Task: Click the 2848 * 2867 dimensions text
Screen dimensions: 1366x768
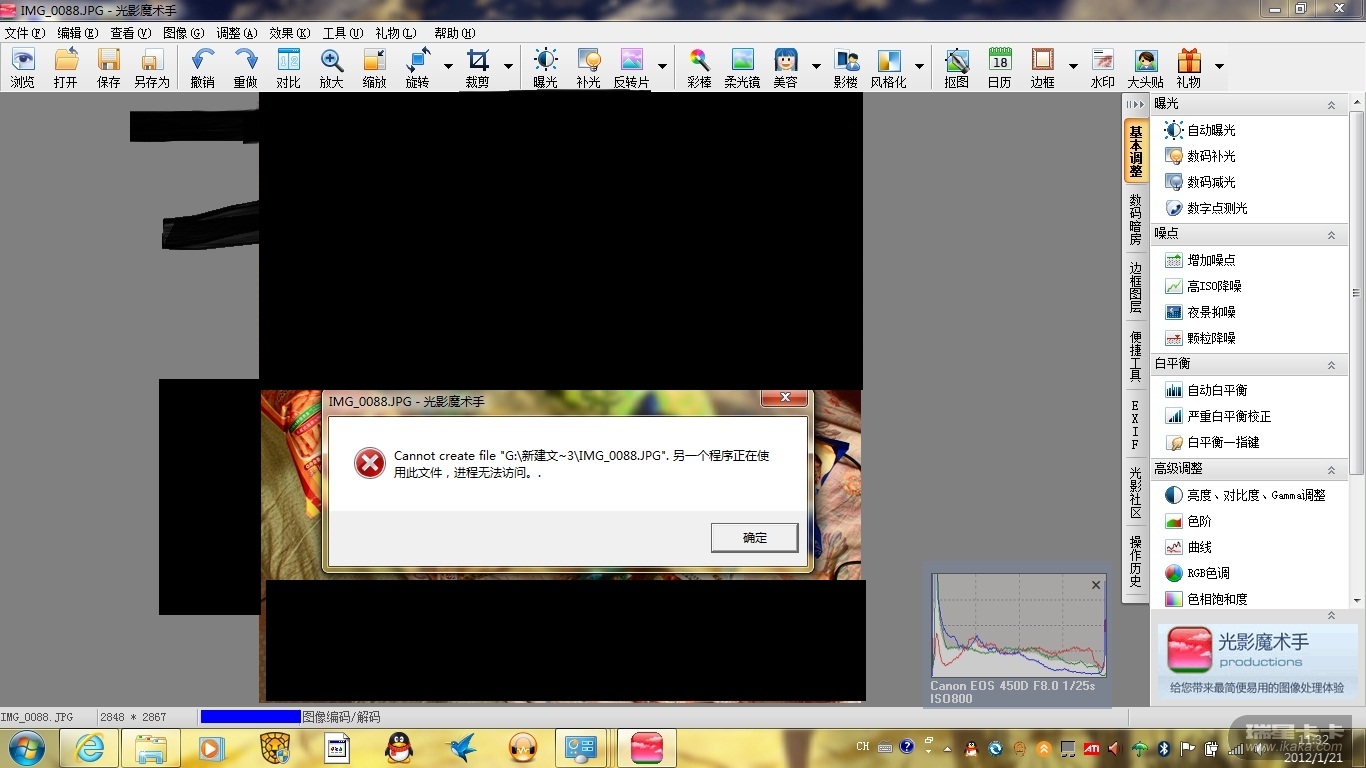Action: (133, 717)
